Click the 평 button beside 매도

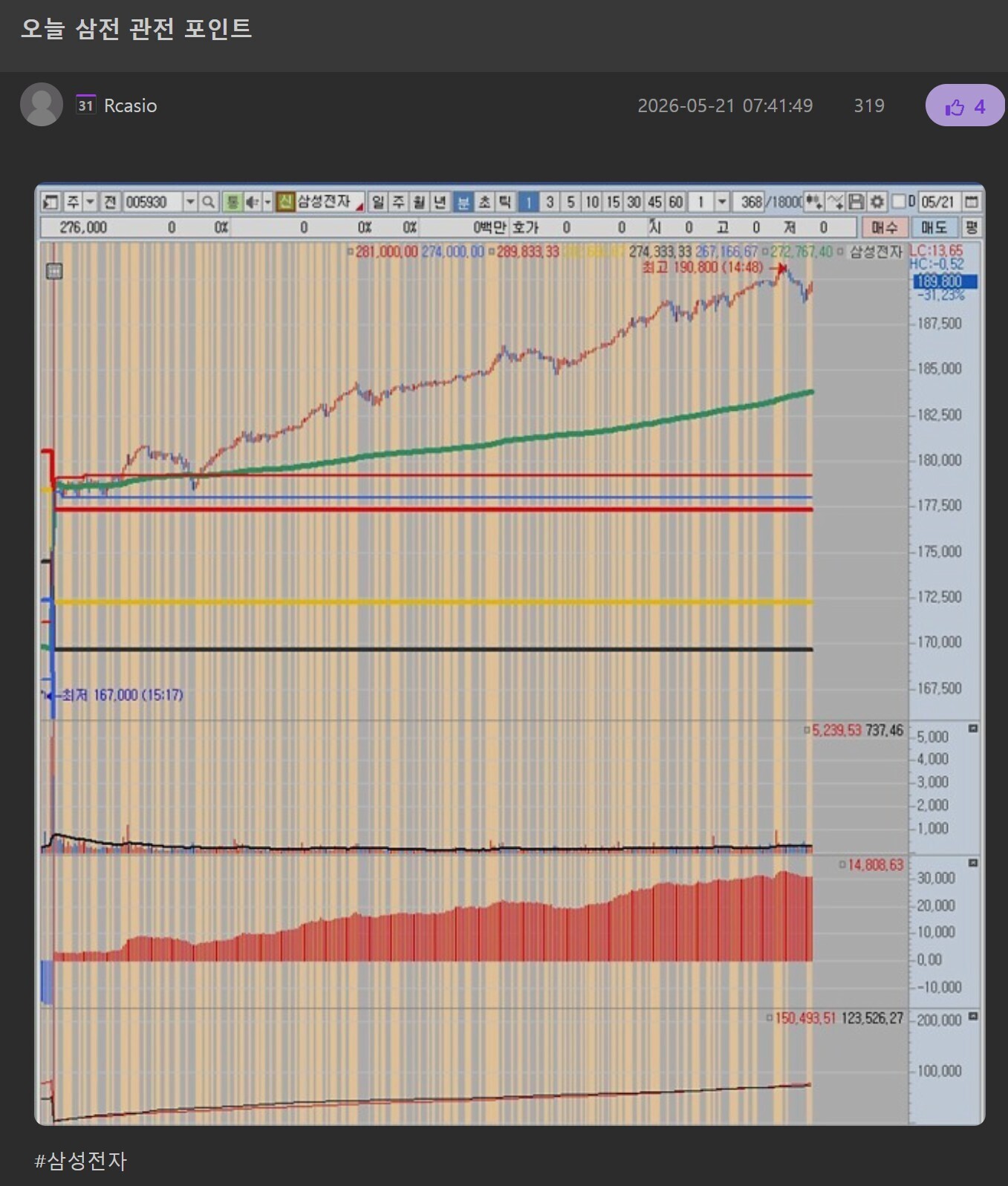click(971, 227)
